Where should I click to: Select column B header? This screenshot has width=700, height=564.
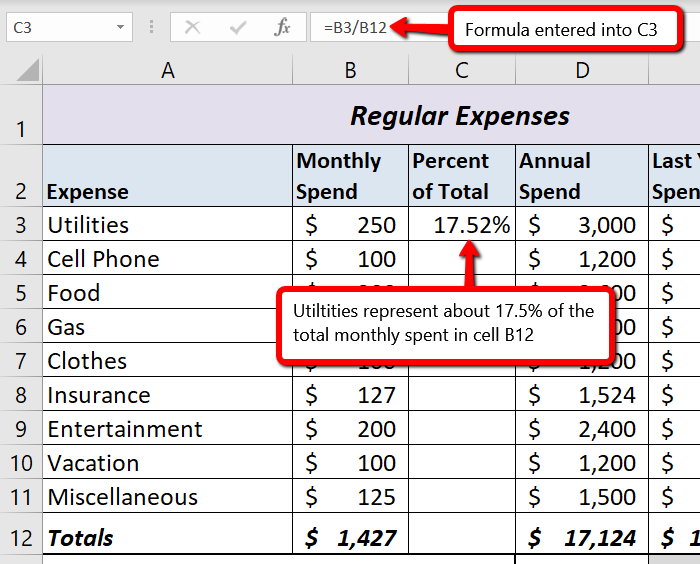pyautogui.click(x=350, y=70)
